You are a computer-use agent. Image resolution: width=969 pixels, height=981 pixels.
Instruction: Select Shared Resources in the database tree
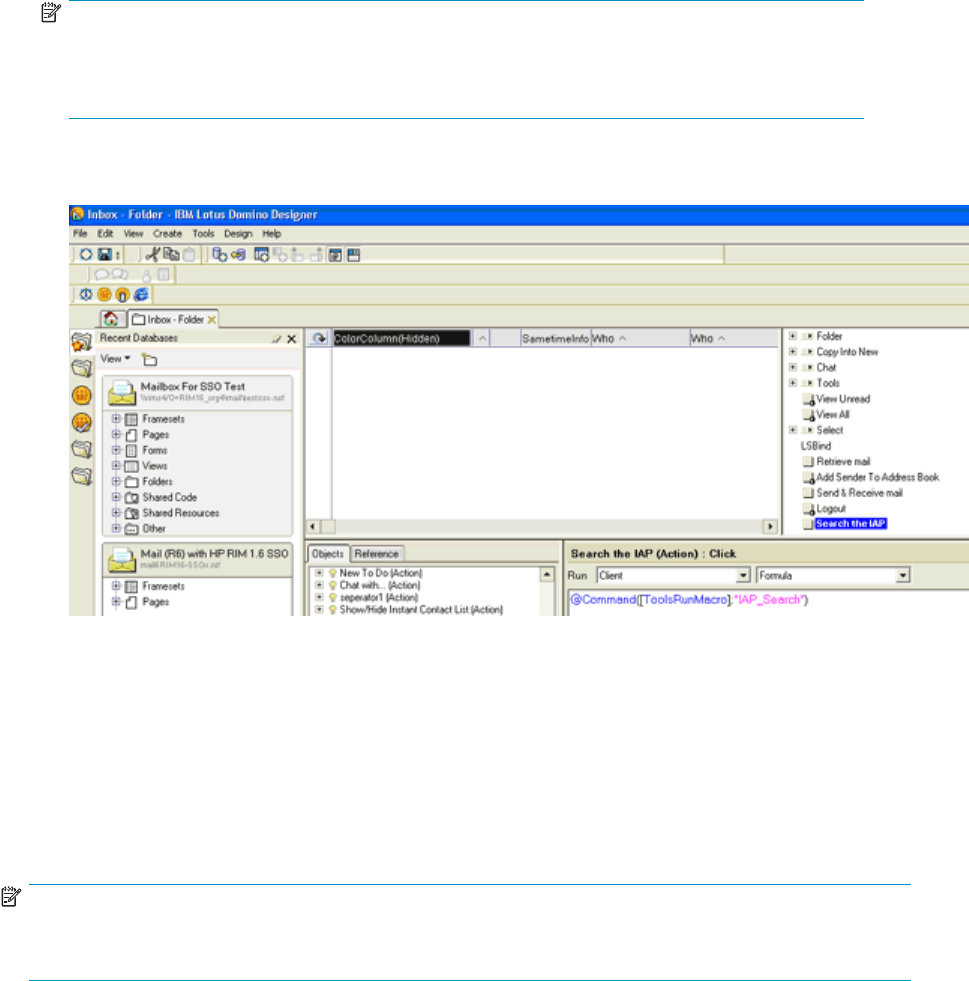coord(181,512)
